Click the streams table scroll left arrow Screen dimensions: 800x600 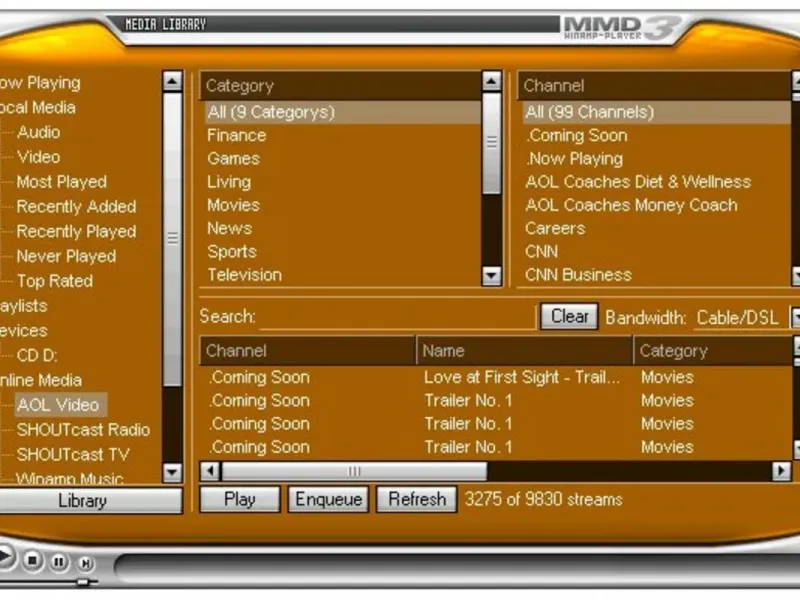[210, 470]
